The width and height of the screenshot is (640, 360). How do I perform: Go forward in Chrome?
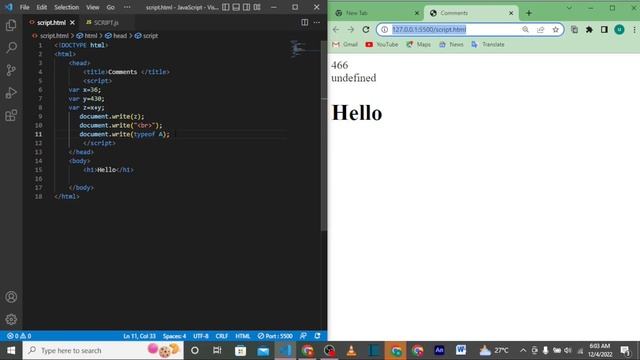[x=351, y=29]
